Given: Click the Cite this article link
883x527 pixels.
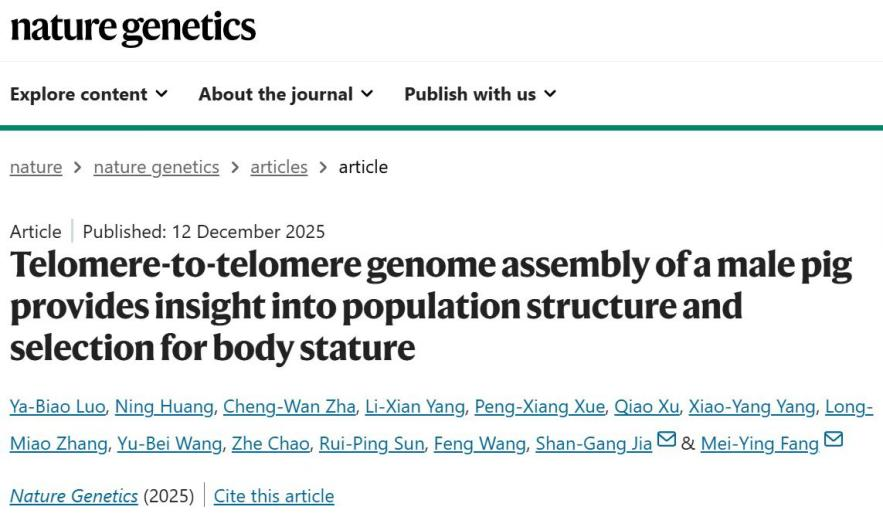Looking at the screenshot, I should point(274,496).
